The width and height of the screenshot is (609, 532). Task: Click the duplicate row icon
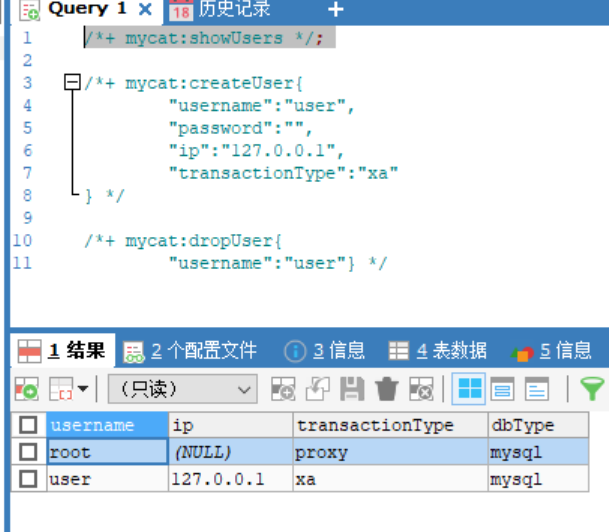318,389
